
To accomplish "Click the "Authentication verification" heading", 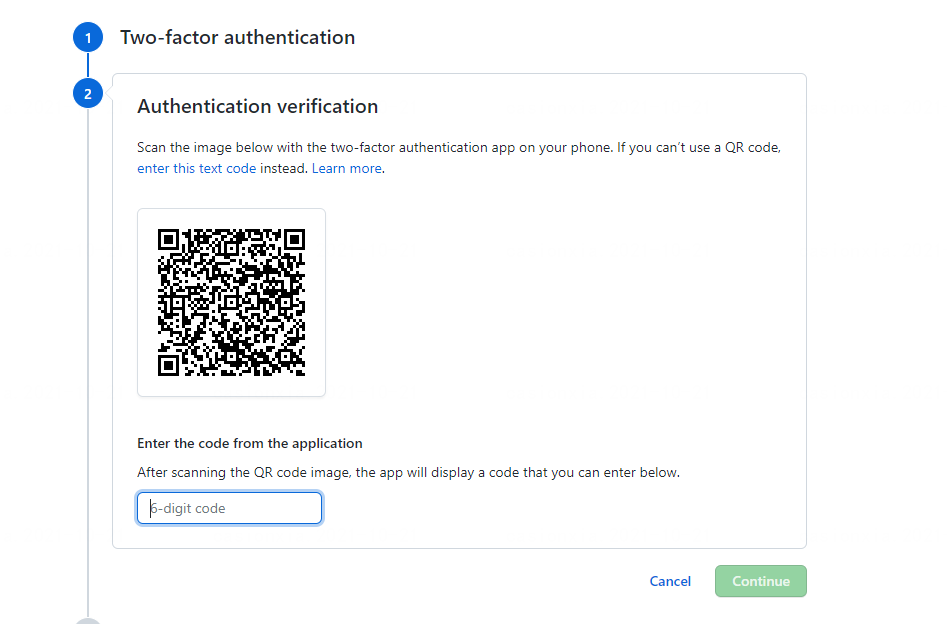I will [258, 106].
